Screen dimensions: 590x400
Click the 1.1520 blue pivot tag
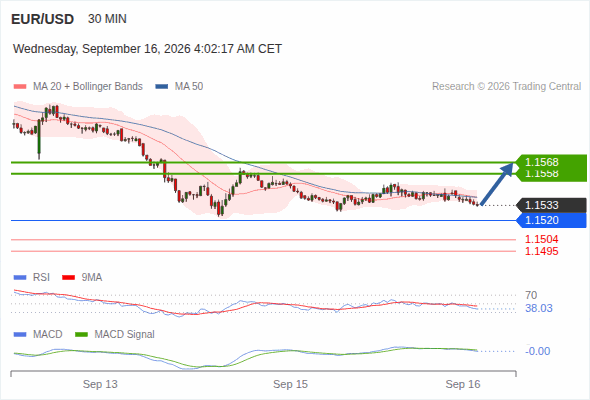click(x=552, y=220)
